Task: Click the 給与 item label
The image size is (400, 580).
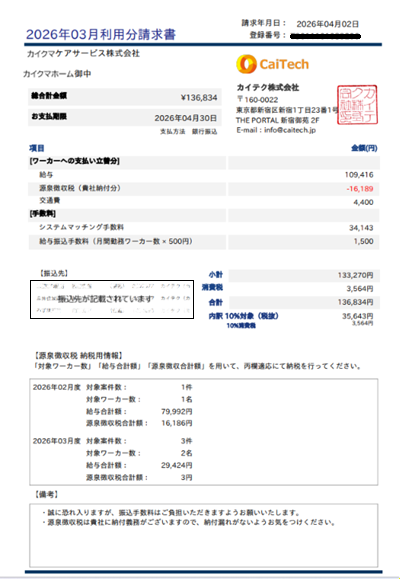Action: point(46,175)
